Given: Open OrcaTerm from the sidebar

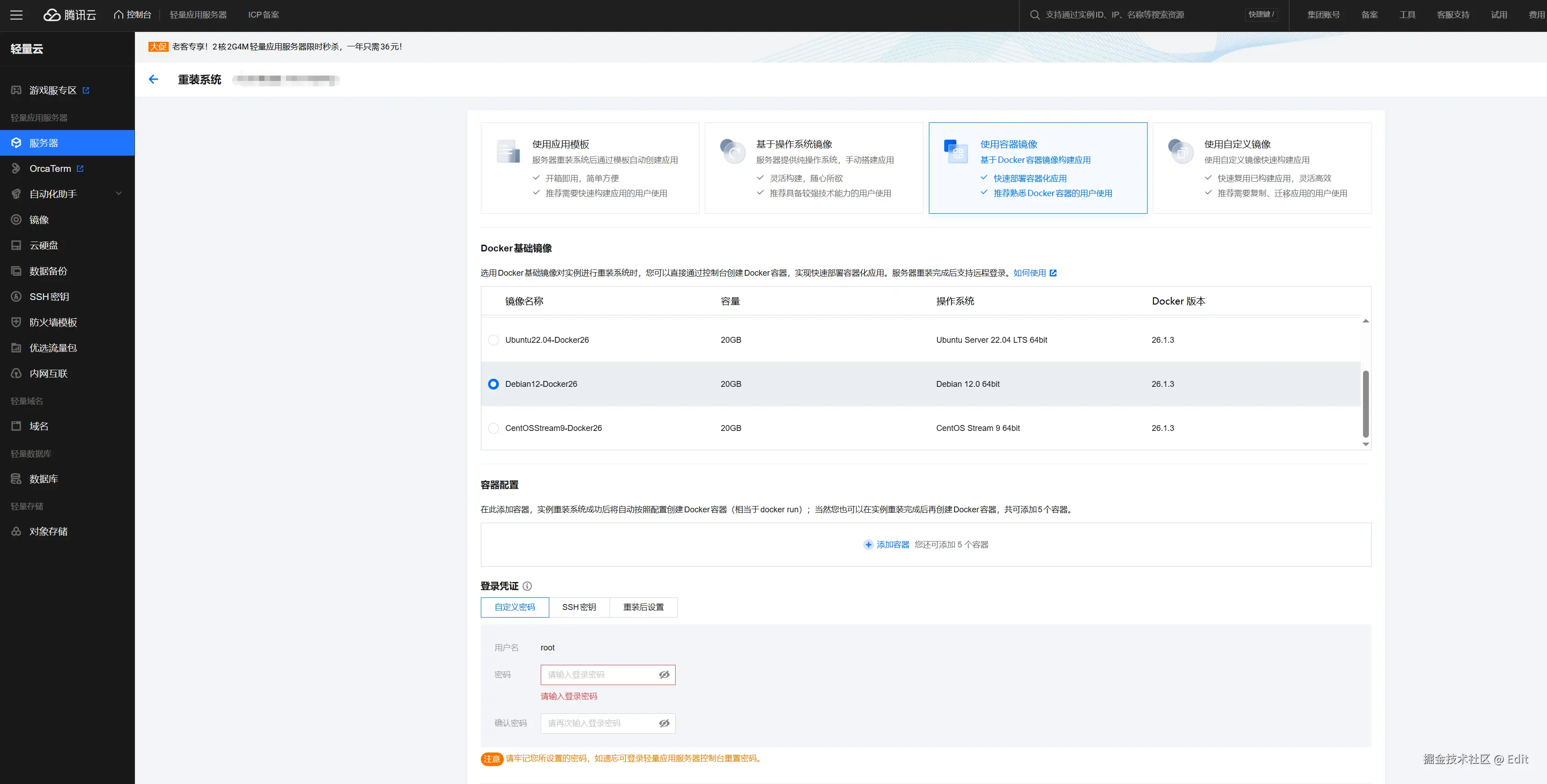Looking at the screenshot, I should [53, 168].
